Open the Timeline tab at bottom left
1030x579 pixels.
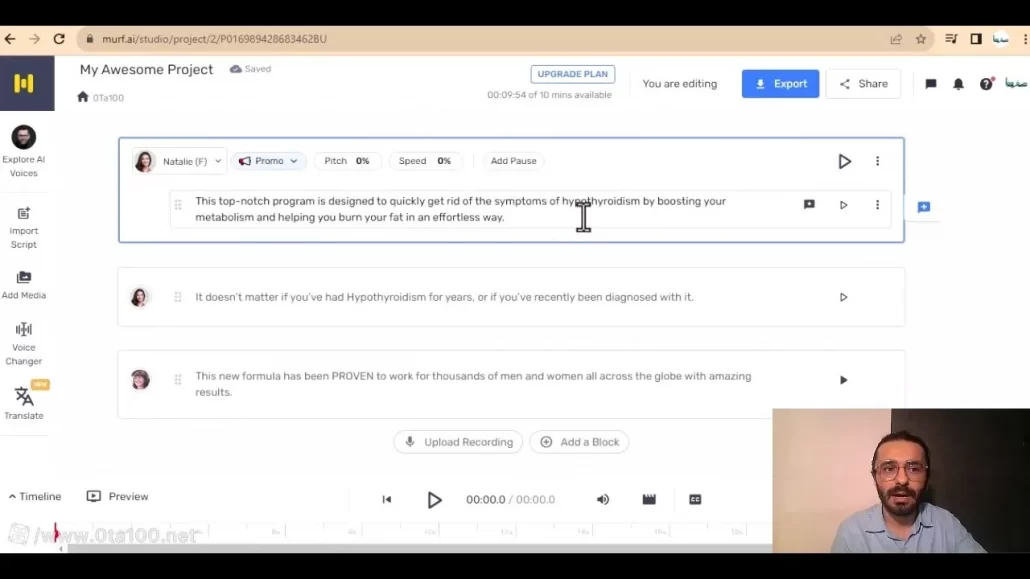click(x=35, y=496)
